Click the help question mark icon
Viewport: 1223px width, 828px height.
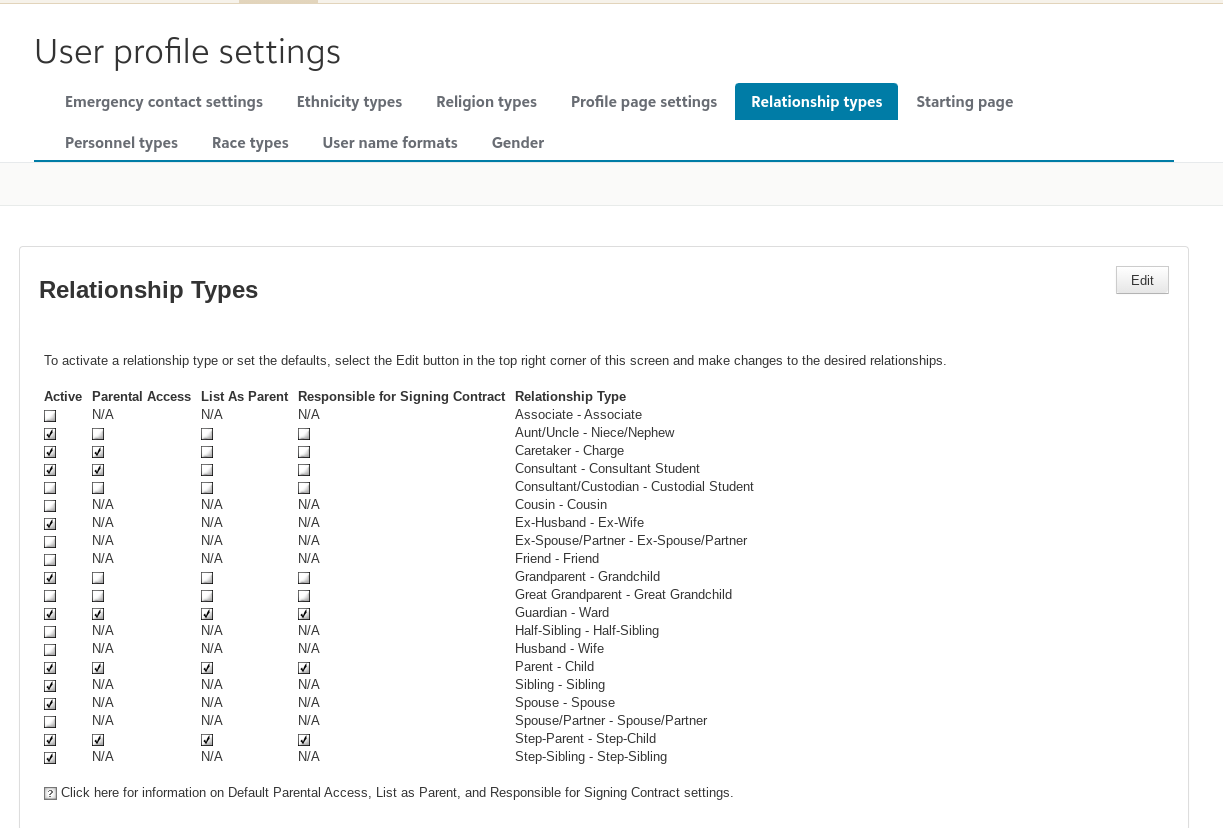50,794
